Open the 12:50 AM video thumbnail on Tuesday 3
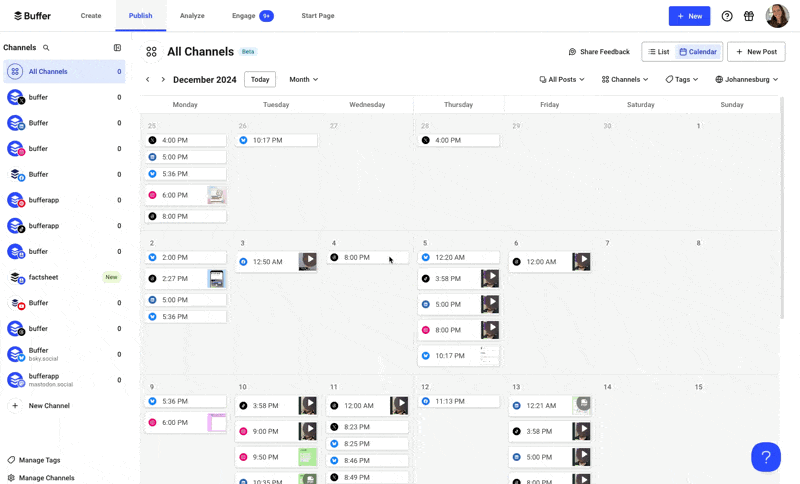The height and width of the screenshot is (484, 800). (x=308, y=262)
